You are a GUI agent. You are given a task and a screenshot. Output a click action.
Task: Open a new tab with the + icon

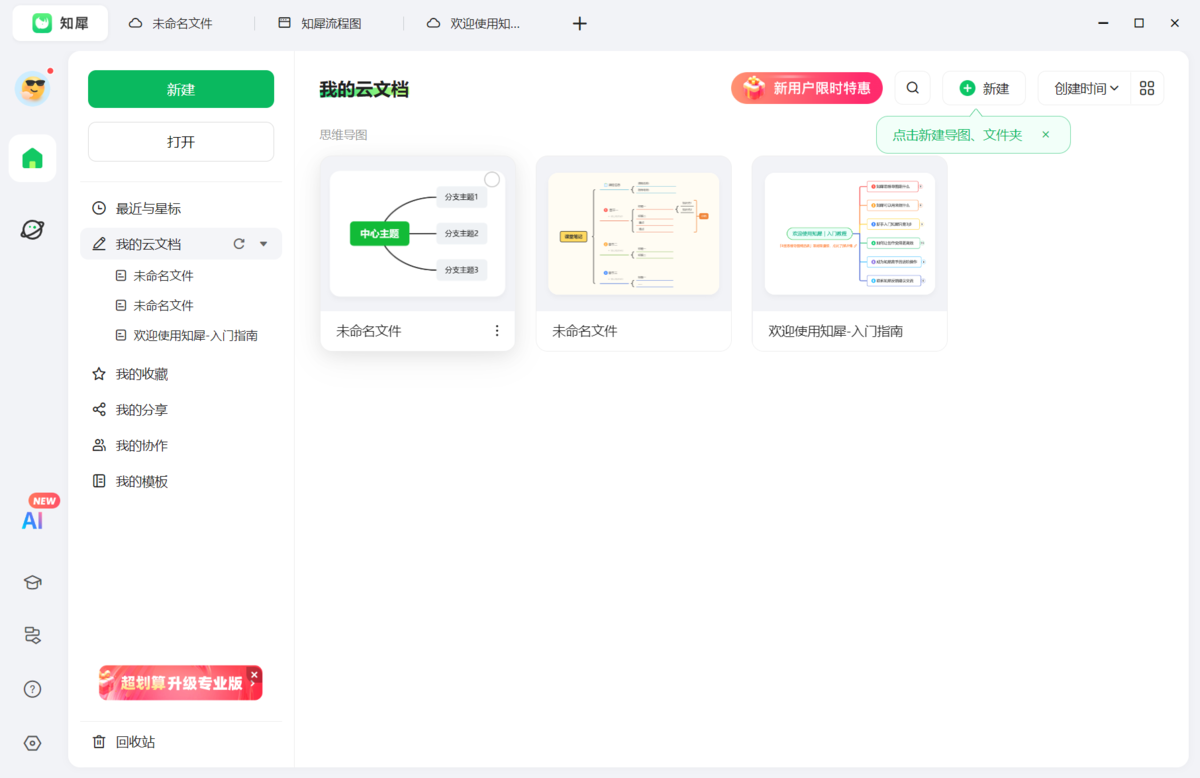coord(579,22)
